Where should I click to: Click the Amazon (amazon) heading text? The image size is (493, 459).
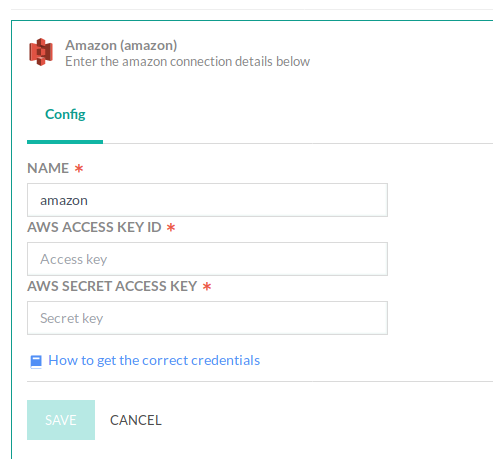[x=121, y=45]
